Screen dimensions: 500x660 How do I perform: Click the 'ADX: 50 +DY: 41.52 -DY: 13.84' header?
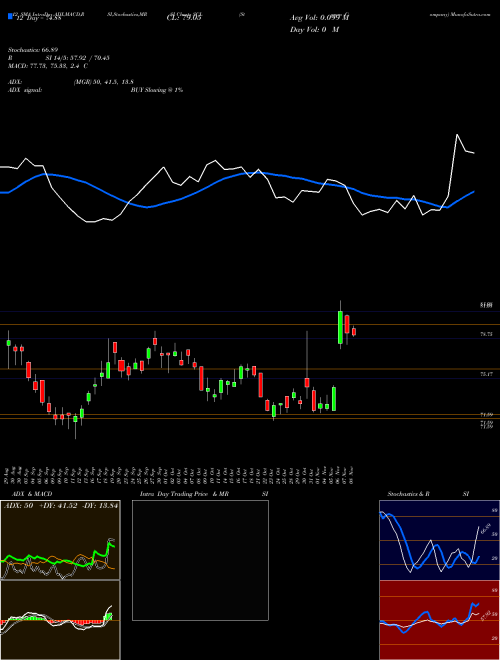click(x=61, y=506)
